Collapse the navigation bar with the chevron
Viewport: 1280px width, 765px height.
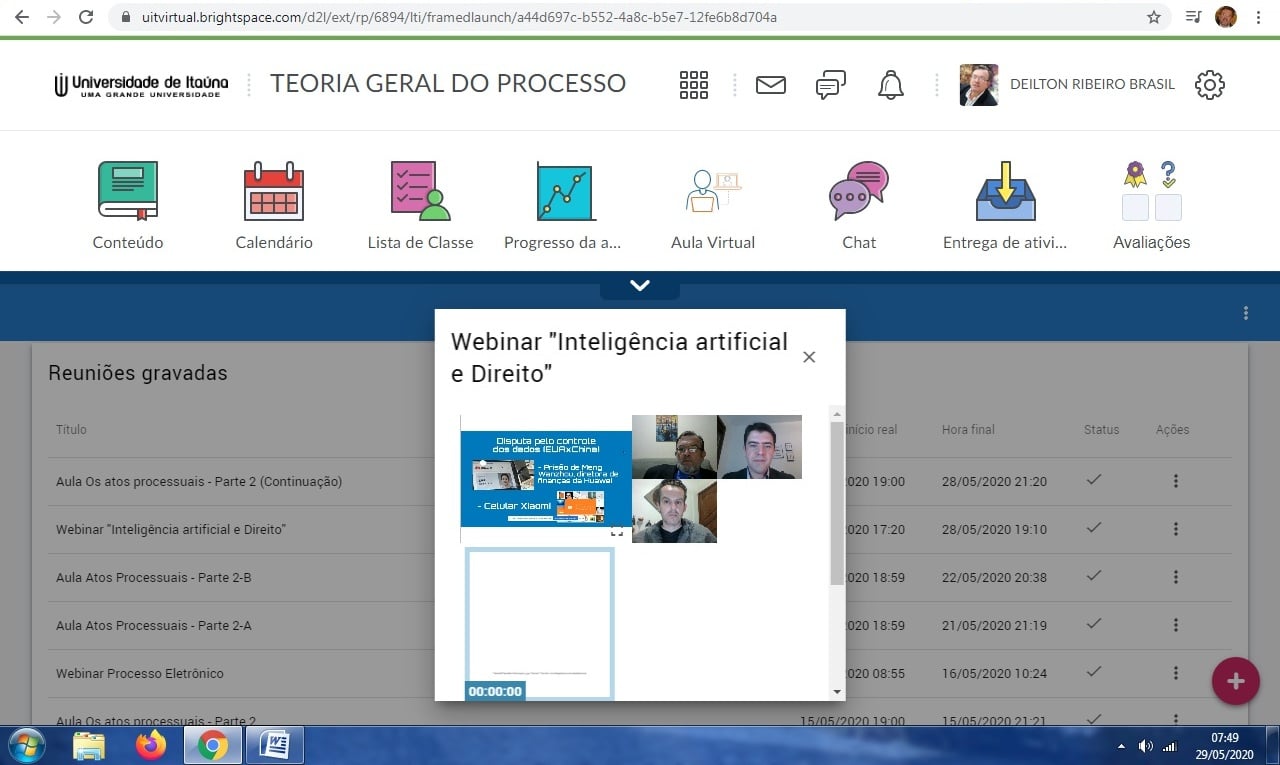pos(639,284)
